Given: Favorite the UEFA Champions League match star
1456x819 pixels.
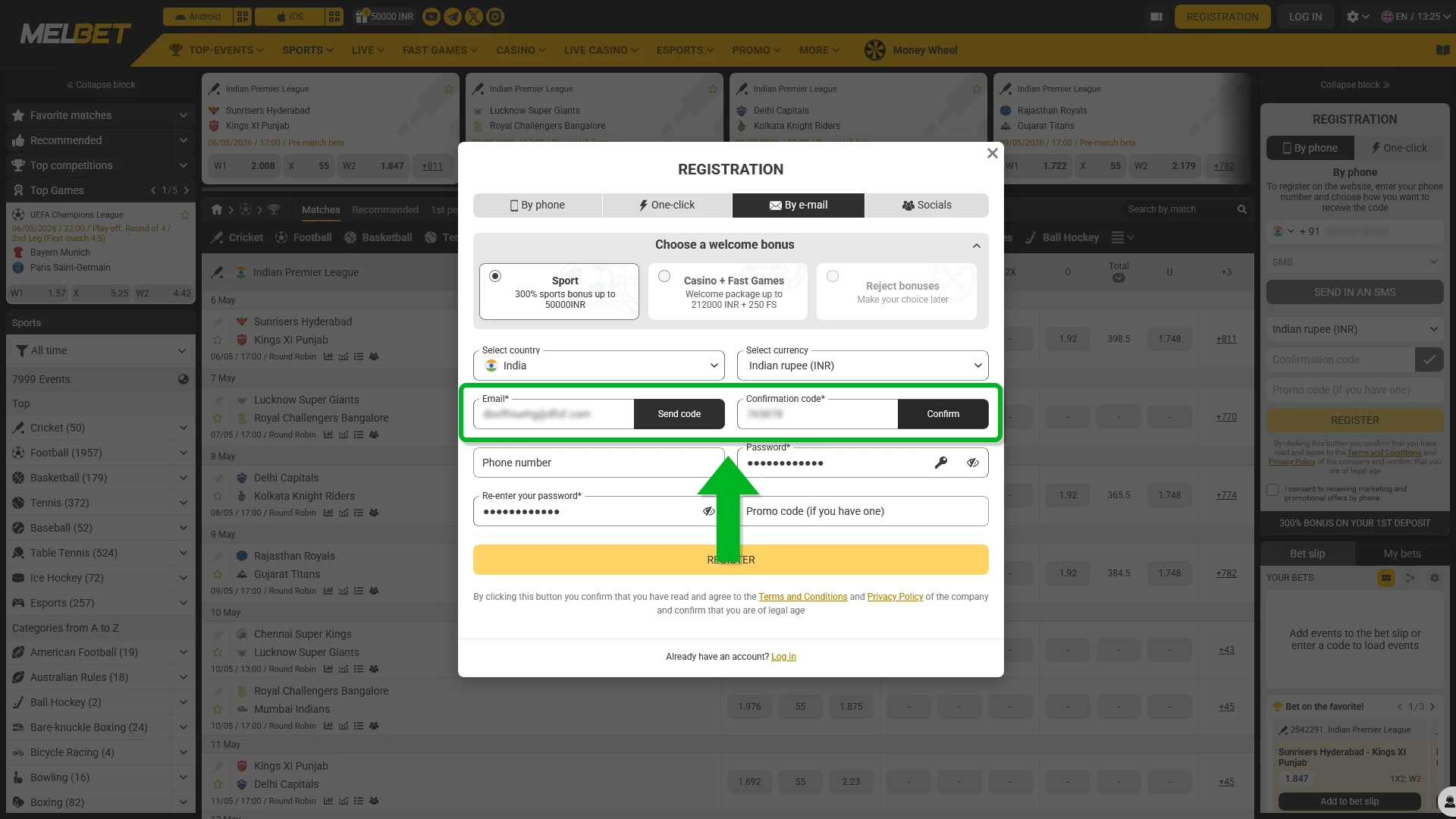Looking at the screenshot, I should tap(184, 215).
